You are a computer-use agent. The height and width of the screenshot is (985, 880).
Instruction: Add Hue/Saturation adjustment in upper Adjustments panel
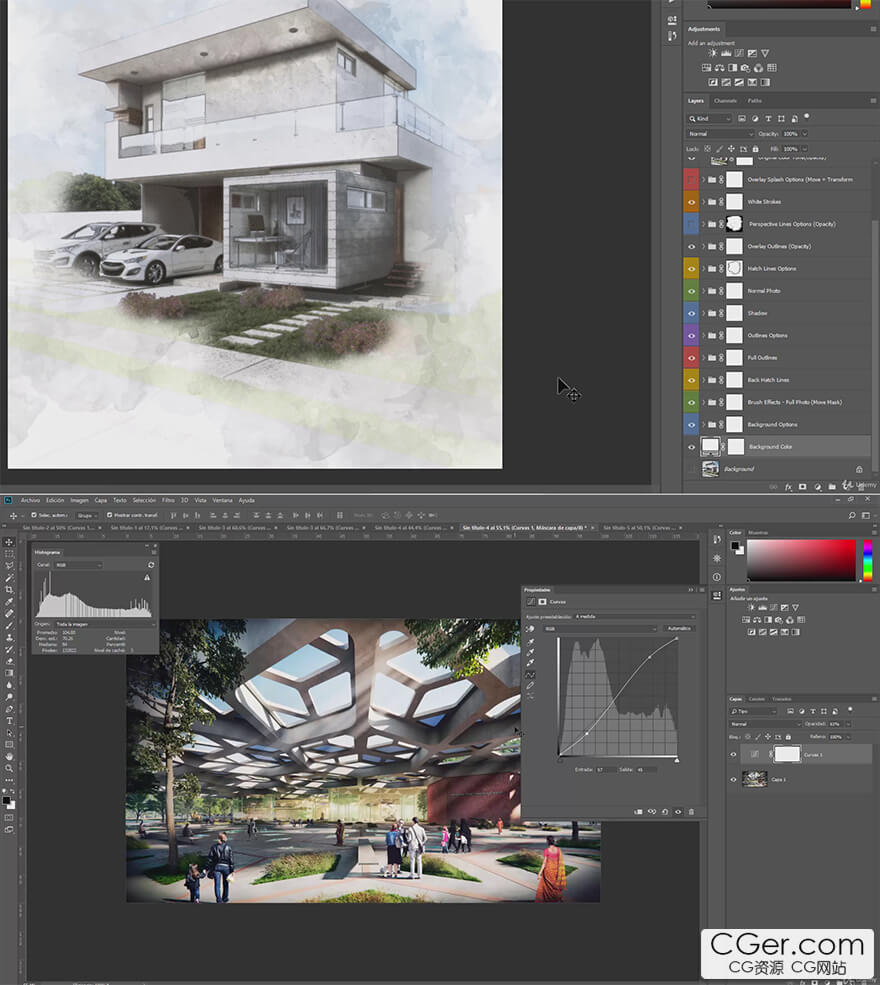pyautogui.click(x=706, y=68)
